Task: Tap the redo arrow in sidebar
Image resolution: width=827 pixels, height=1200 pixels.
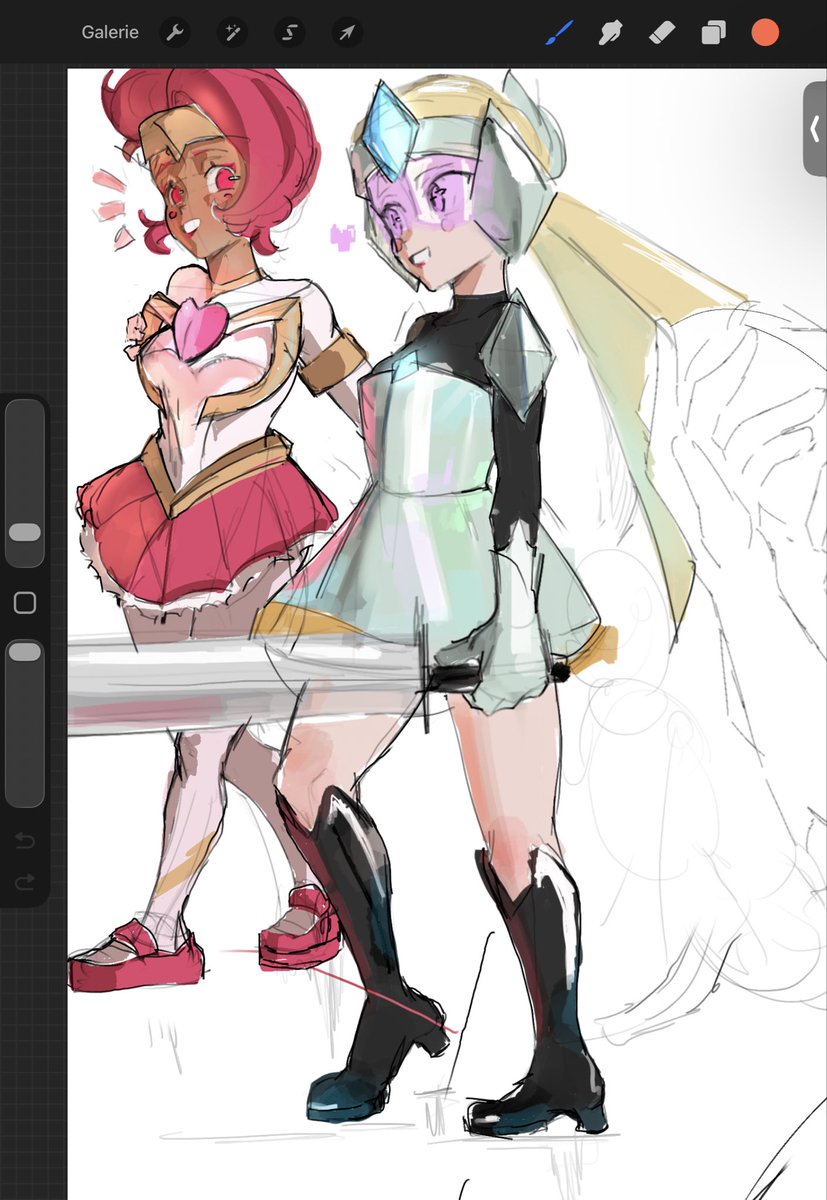Action: coord(25,882)
